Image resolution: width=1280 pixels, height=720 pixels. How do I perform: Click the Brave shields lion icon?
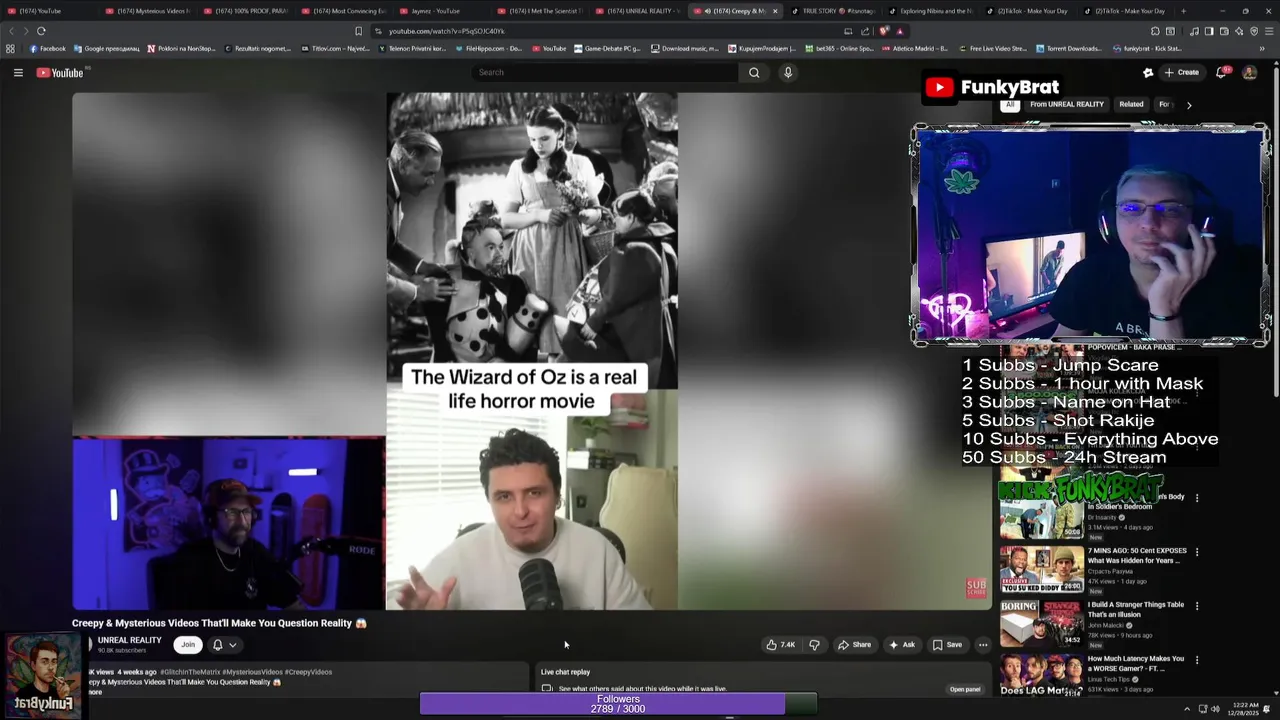click(884, 31)
